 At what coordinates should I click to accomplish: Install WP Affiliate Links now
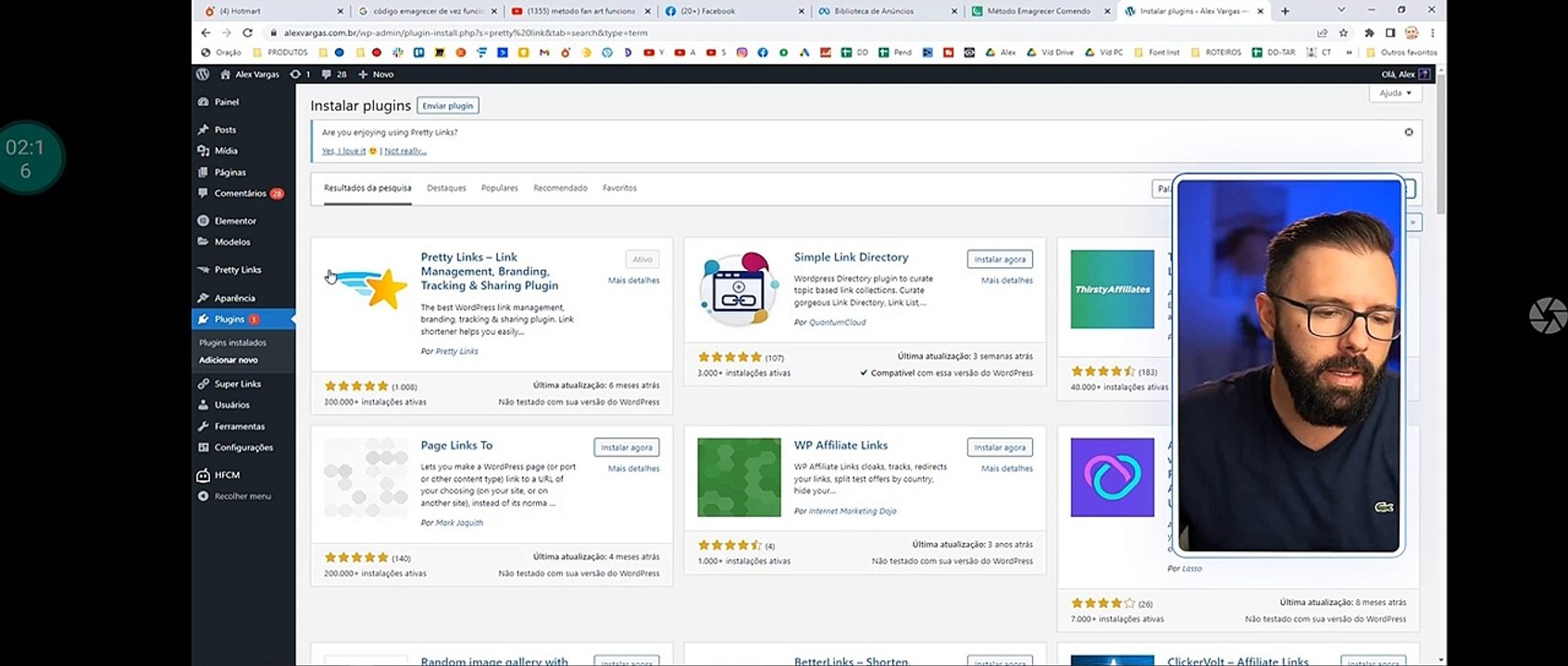[1000, 448]
